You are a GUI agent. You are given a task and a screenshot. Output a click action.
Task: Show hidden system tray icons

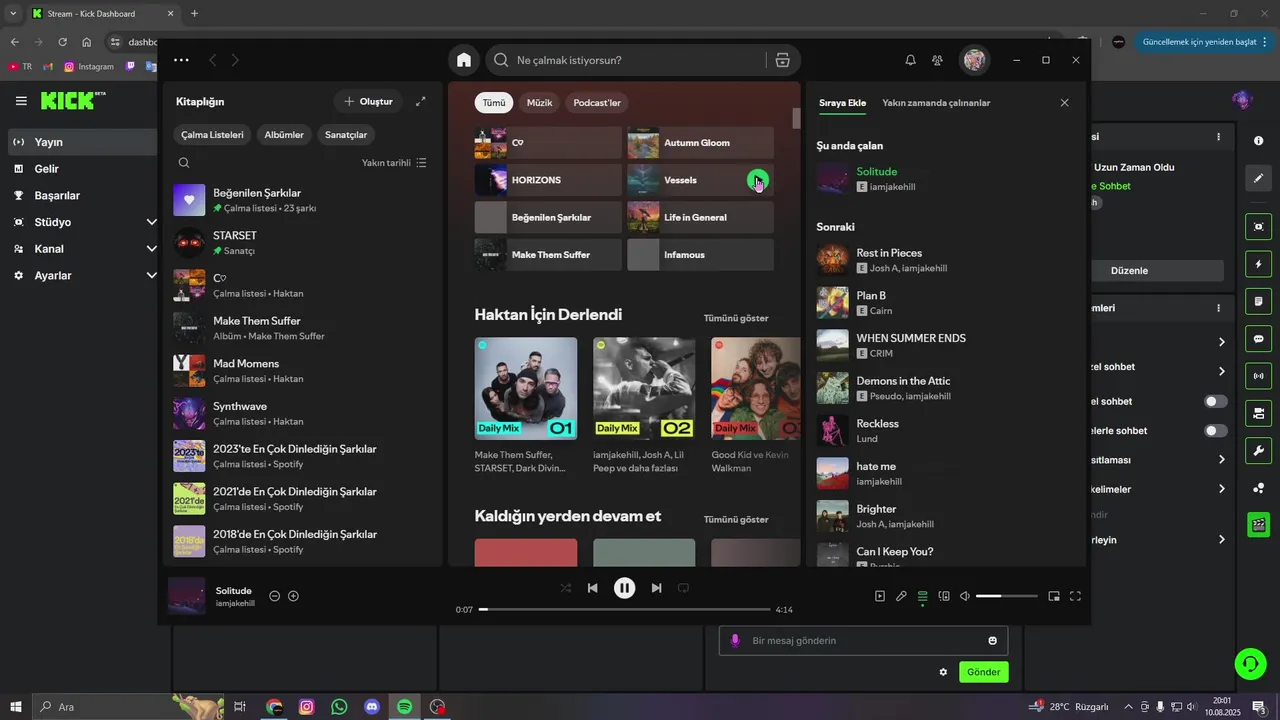coord(1128,707)
